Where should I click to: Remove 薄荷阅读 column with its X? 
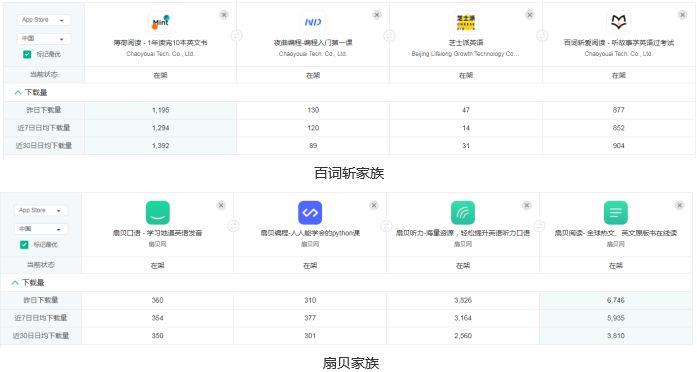click(x=224, y=15)
